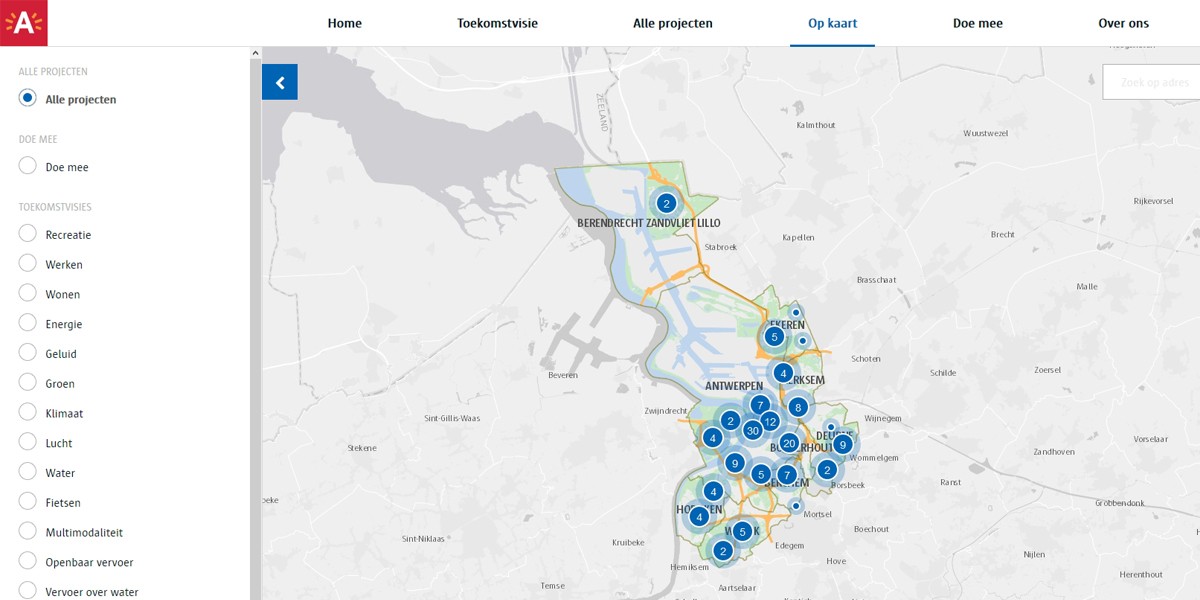Click the sidebar scrollbar up arrow

[x=255, y=53]
